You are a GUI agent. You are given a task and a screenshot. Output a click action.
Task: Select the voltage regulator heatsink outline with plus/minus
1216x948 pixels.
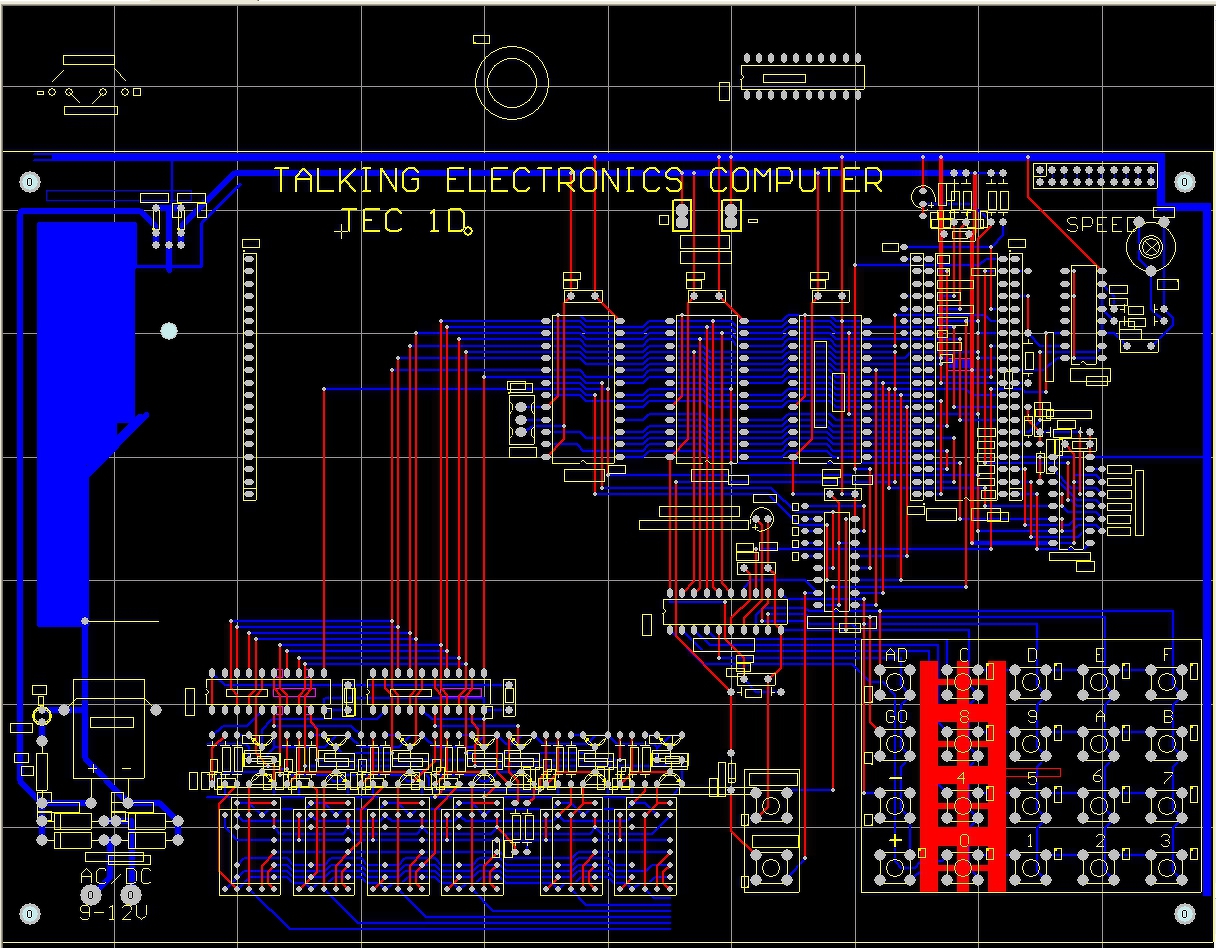[109, 730]
